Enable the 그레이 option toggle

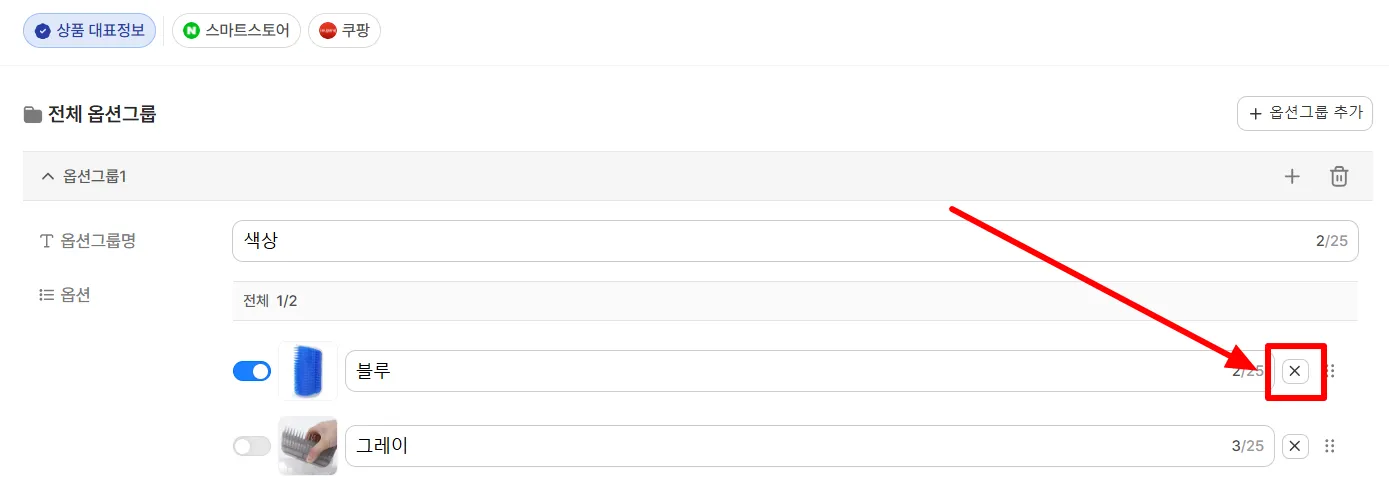252,446
